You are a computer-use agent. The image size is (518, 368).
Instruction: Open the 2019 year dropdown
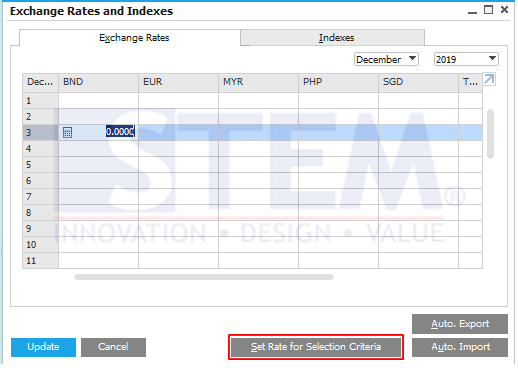click(466, 59)
